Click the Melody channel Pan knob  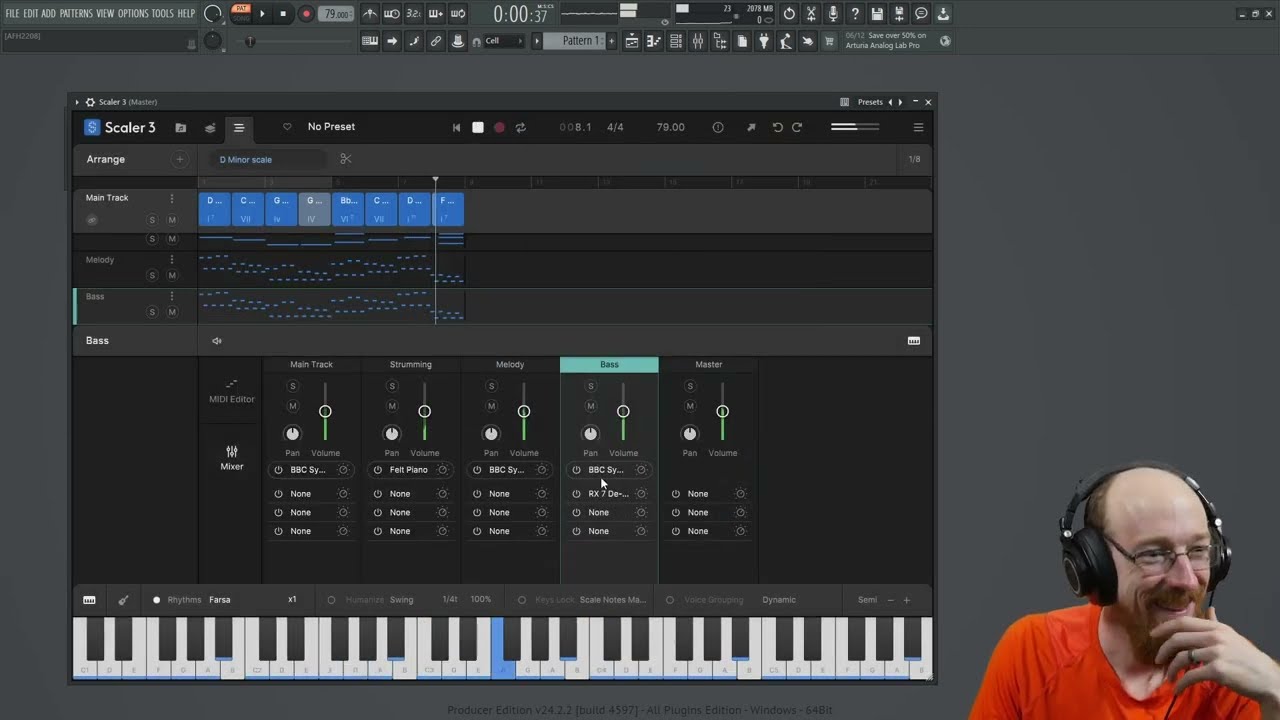click(491, 434)
